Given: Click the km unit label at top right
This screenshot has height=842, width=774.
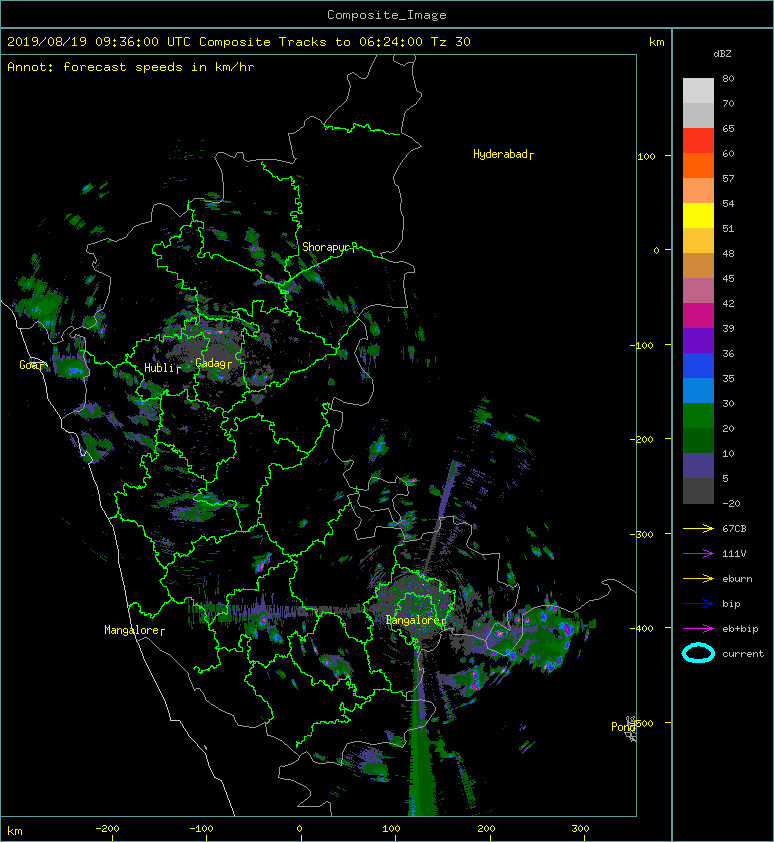Looking at the screenshot, I should click(x=656, y=42).
